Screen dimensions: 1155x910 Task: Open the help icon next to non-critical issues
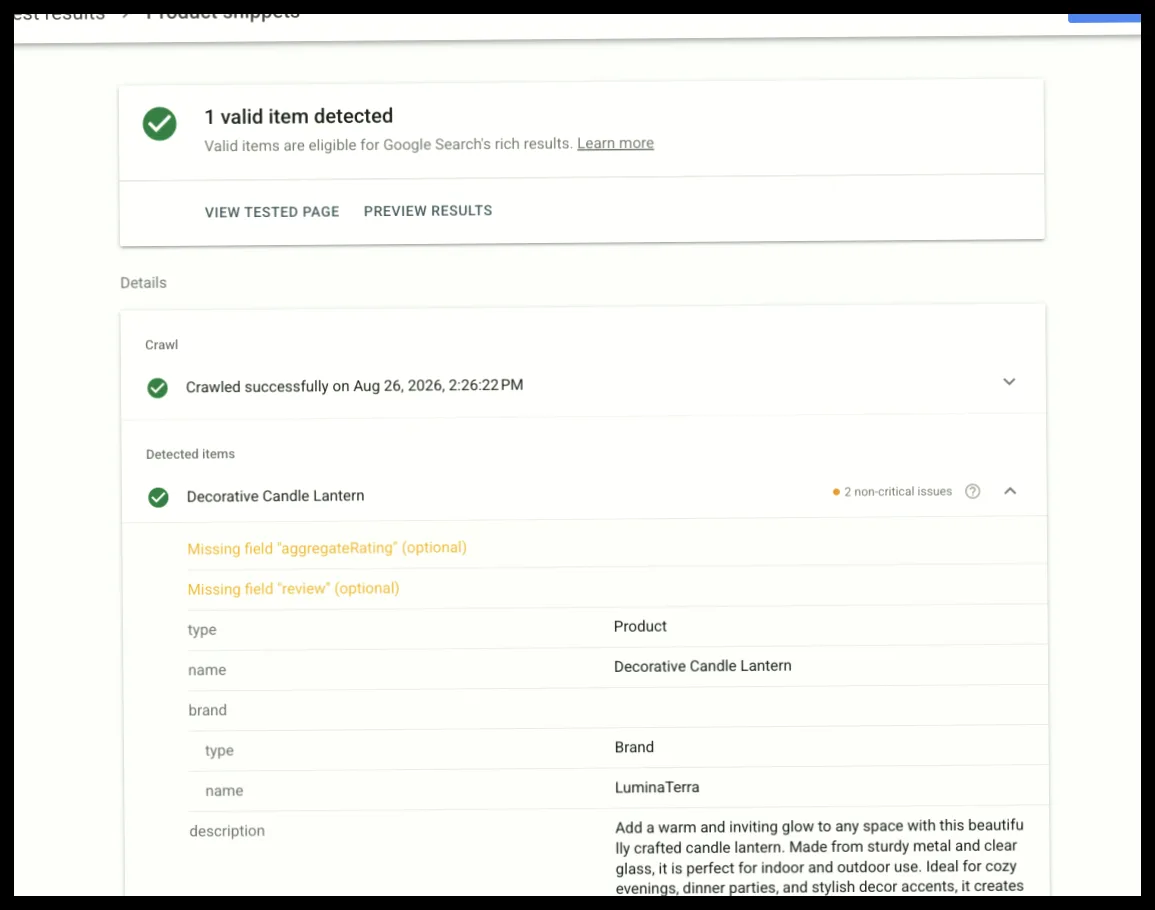coord(972,491)
